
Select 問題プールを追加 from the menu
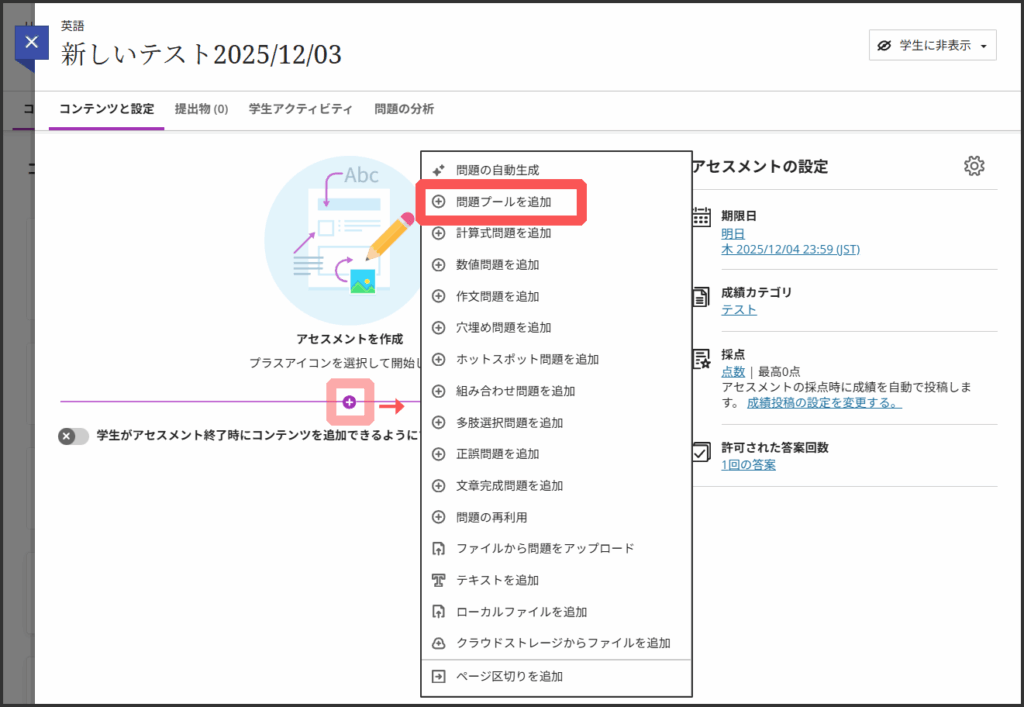[503, 202]
